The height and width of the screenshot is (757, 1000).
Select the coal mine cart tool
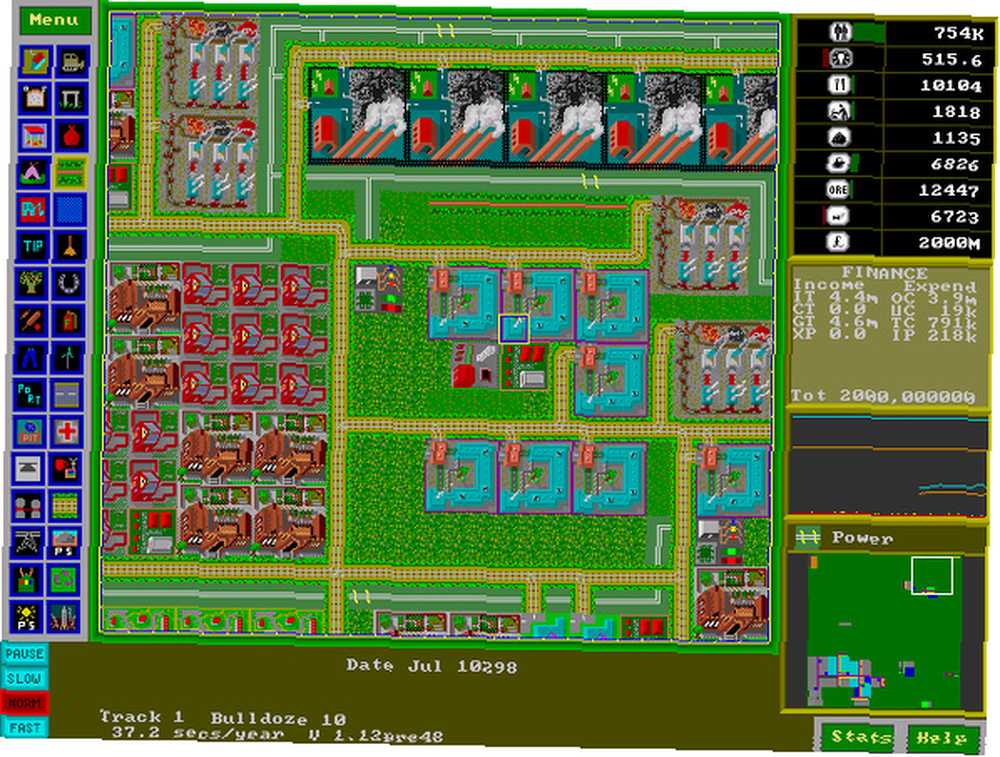click(x=29, y=506)
